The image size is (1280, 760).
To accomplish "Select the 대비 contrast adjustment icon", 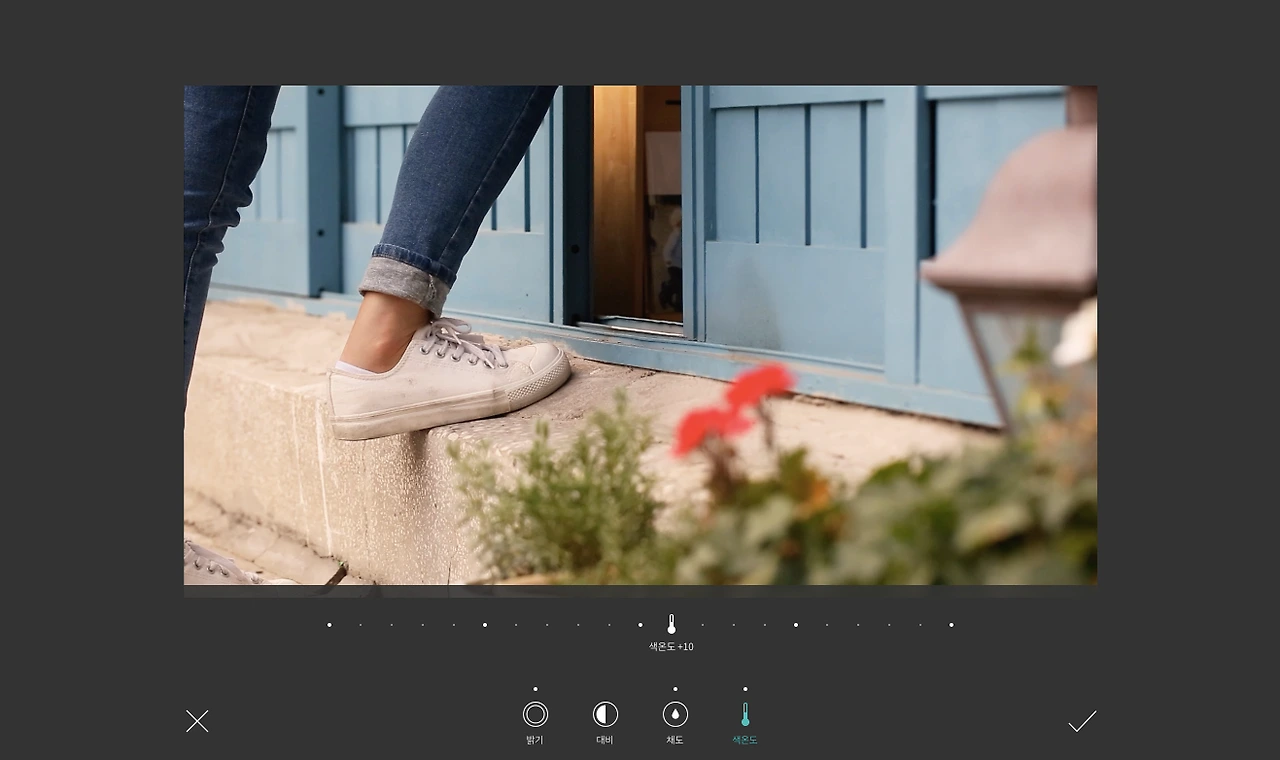I will tap(605, 714).
